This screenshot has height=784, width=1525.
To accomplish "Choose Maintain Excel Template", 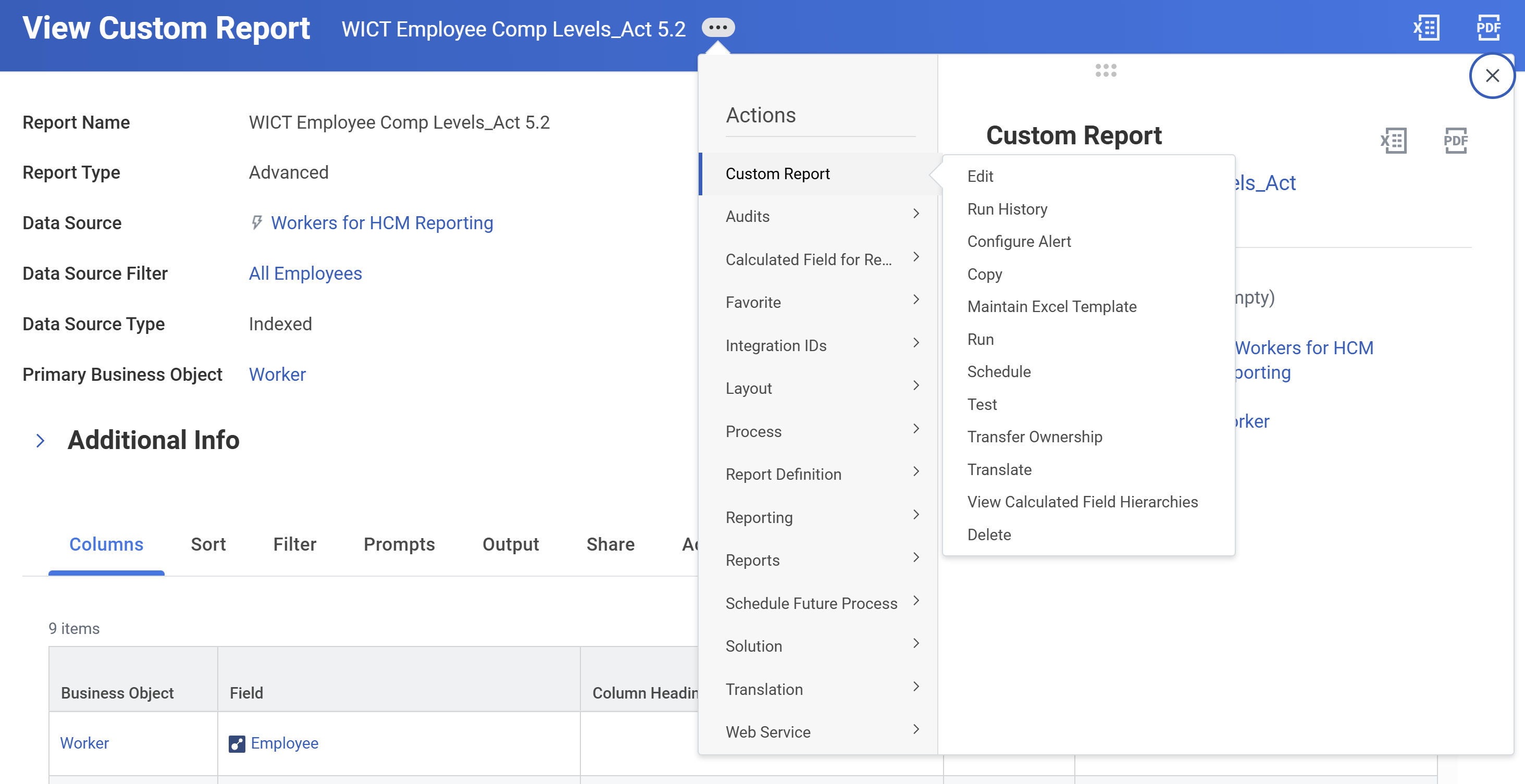I will click(1051, 306).
